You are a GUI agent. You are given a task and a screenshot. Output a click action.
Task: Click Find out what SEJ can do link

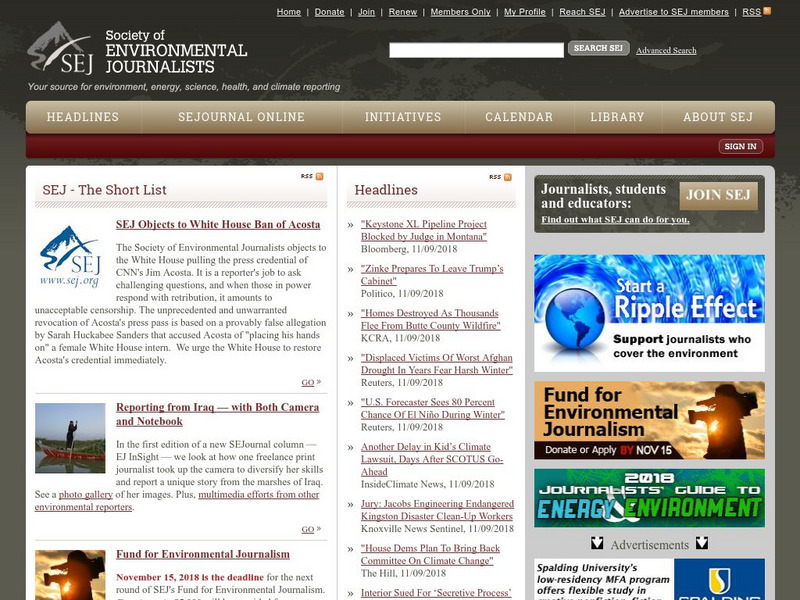coord(615,219)
